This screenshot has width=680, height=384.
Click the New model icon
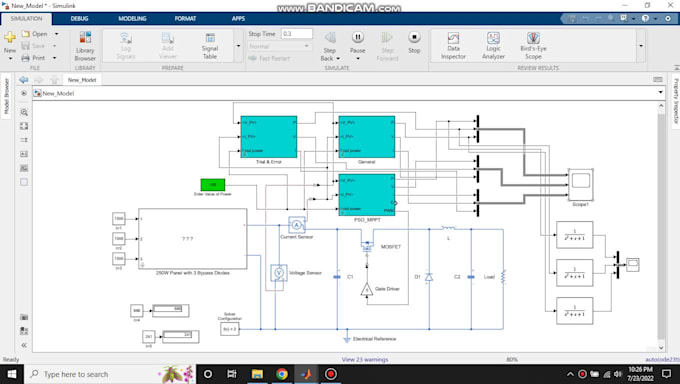10,37
